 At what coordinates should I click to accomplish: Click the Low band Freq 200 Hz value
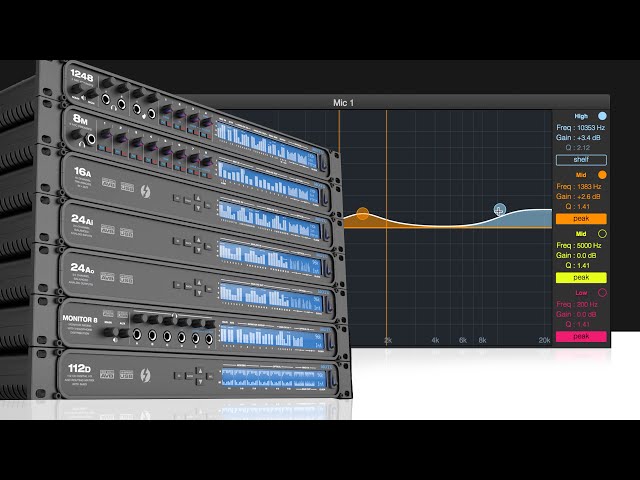(580, 304)
